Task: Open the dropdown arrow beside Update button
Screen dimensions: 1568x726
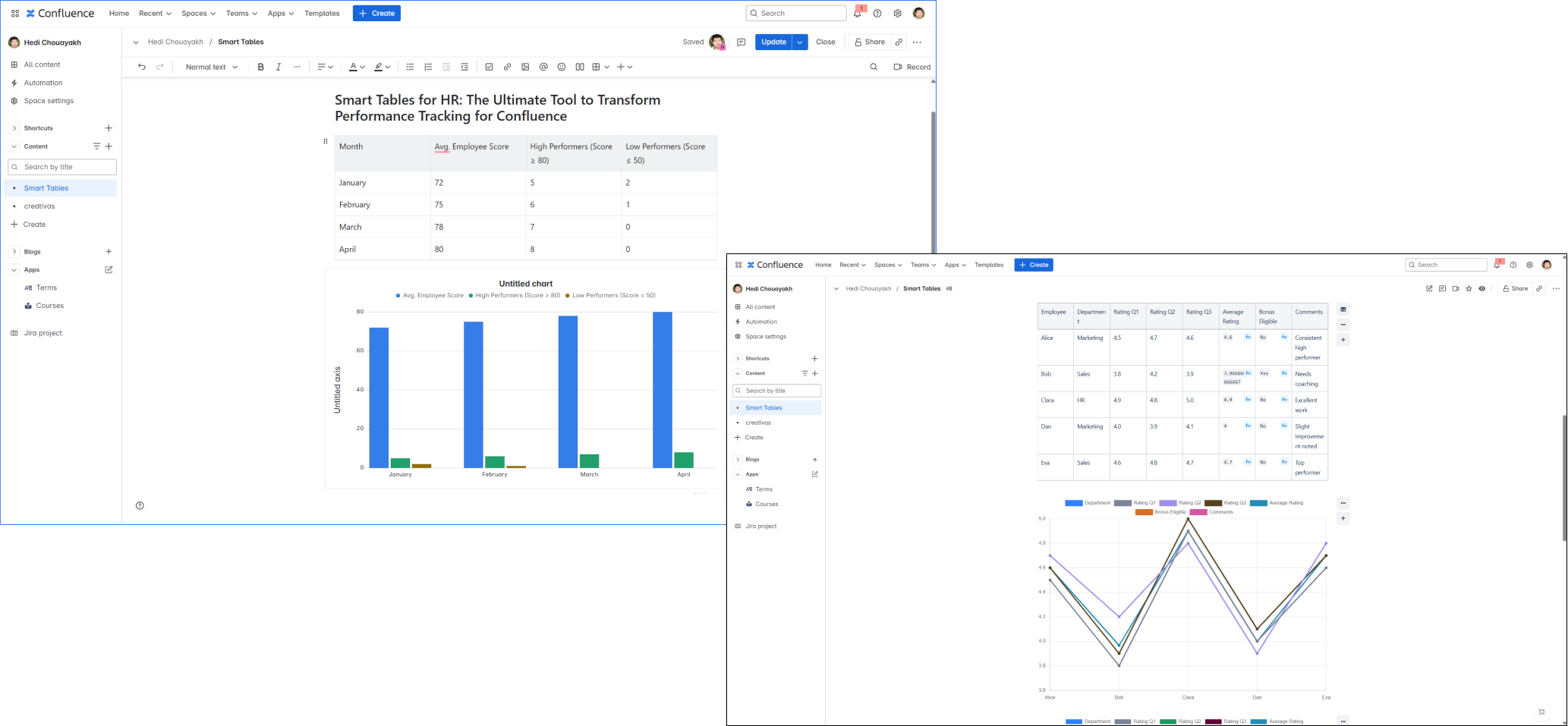Action: pos(800,42)
